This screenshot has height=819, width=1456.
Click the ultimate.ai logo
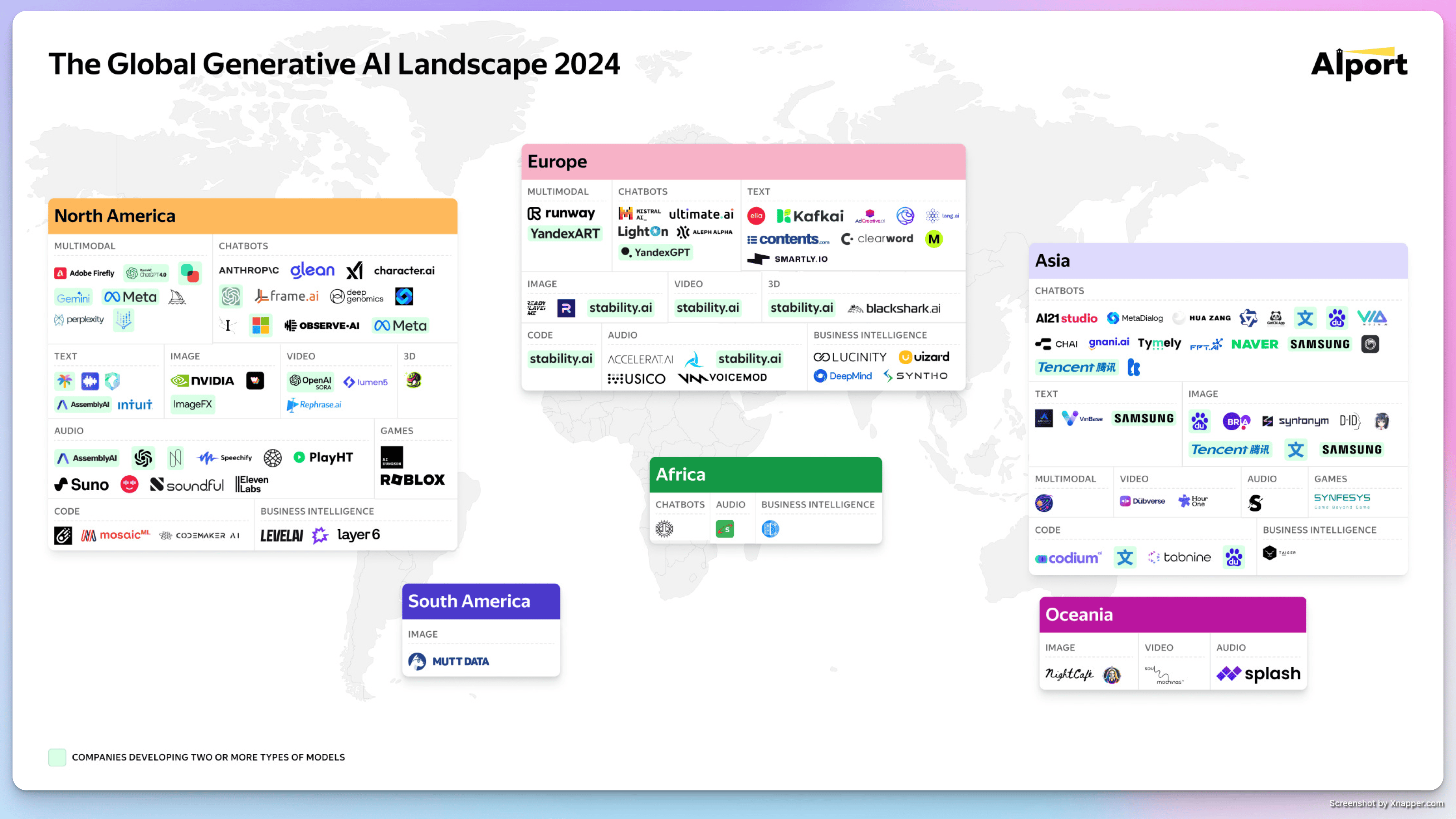pyautogui.click(x=701, y=214)
